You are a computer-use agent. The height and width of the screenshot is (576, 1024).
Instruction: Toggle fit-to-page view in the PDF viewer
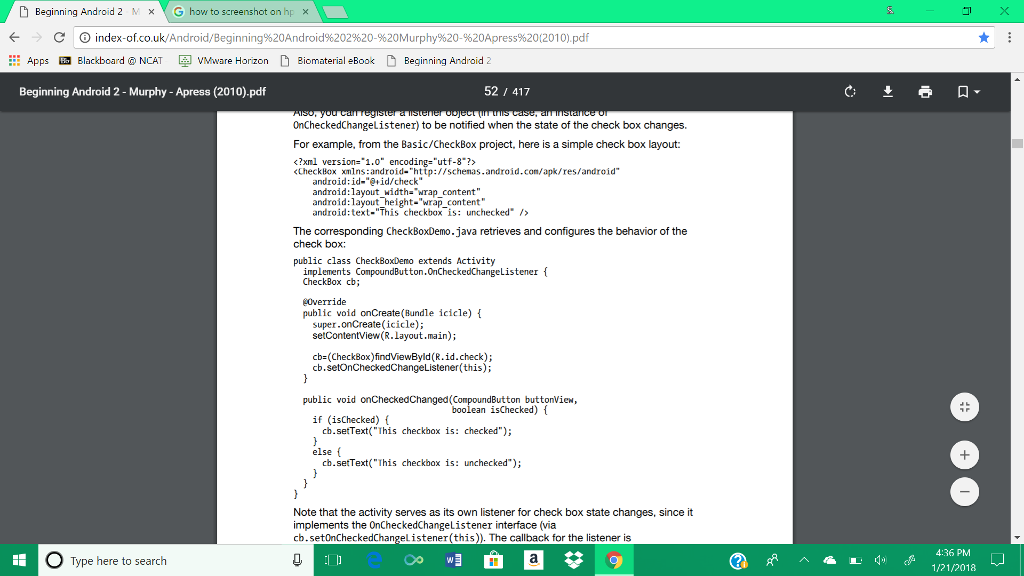point(964,407)
